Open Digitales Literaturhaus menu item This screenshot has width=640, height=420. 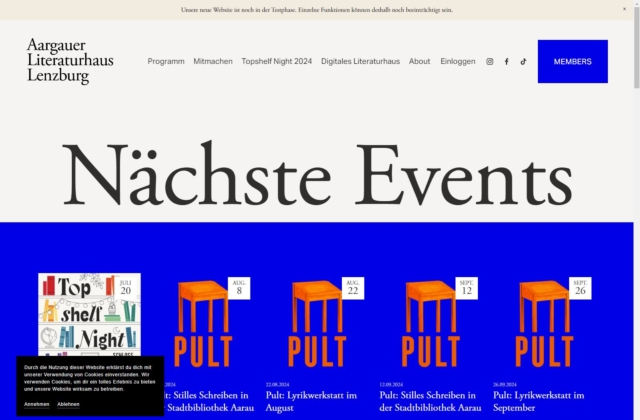(360, 61)
